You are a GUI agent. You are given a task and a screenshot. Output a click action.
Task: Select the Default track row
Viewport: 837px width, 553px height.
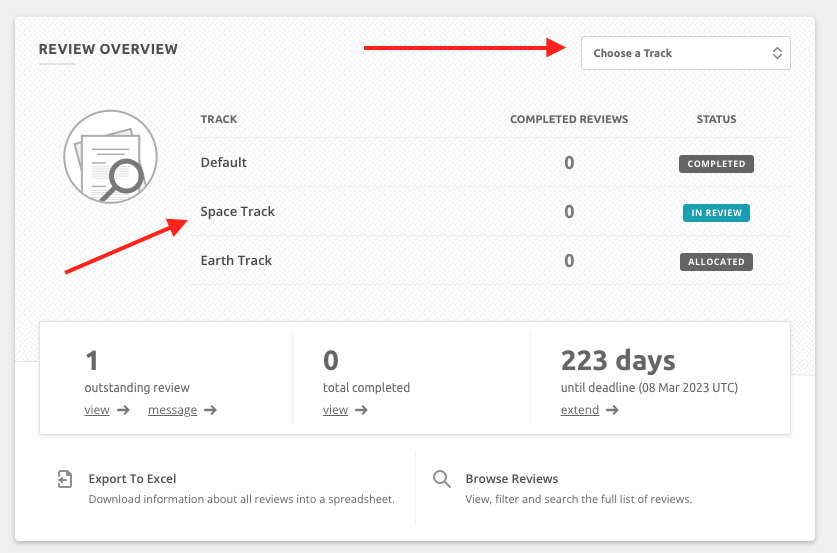(x=224, y=163)
